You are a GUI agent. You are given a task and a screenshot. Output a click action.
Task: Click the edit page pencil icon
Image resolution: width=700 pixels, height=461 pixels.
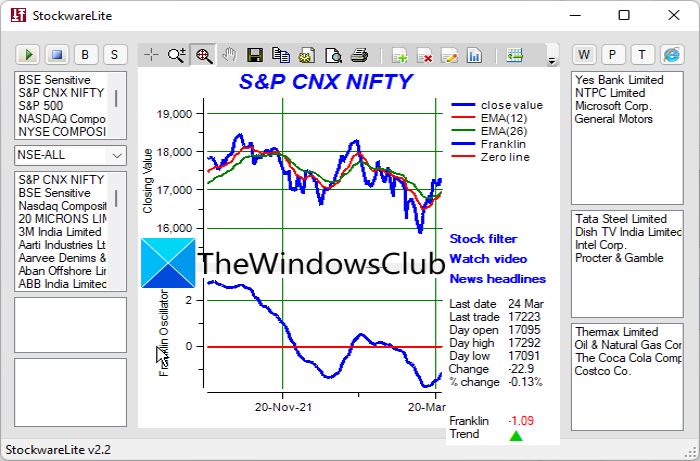450,55
